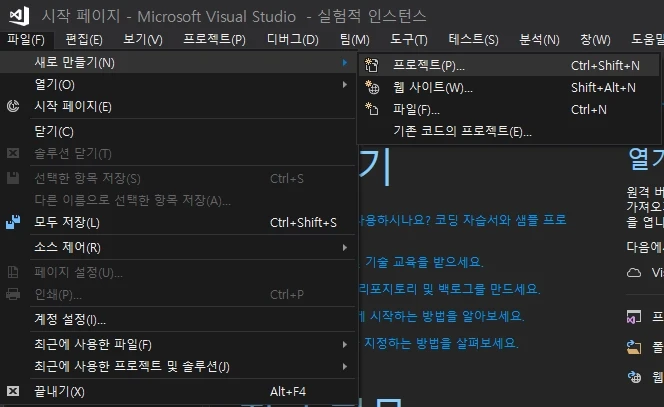Open the 디버그(D) menu

pos(292,39)
